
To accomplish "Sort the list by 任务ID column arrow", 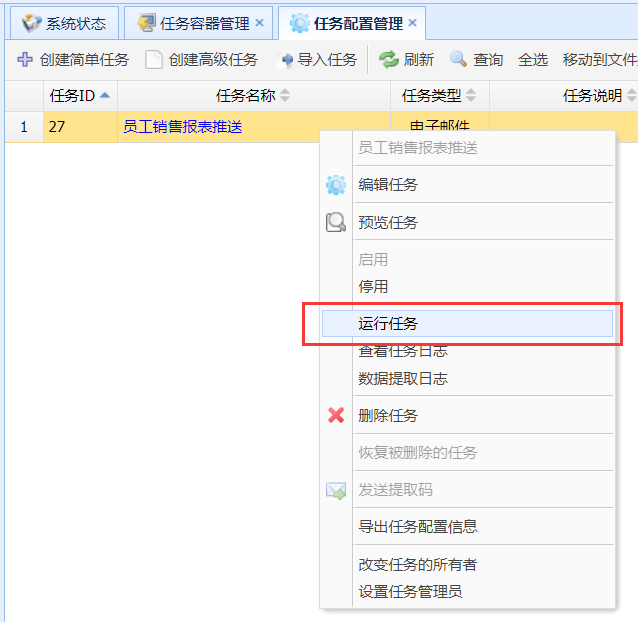I will coord(105,96).
